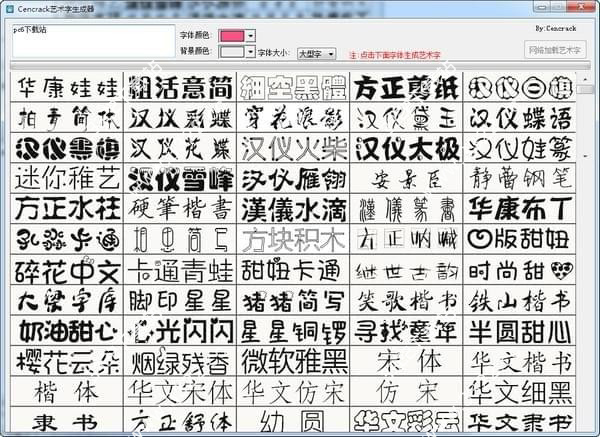Image resolution: width=600 pixels, height=437 pixels.
Task: Click the 华文楷书 font cell
Action: (519, 361)
